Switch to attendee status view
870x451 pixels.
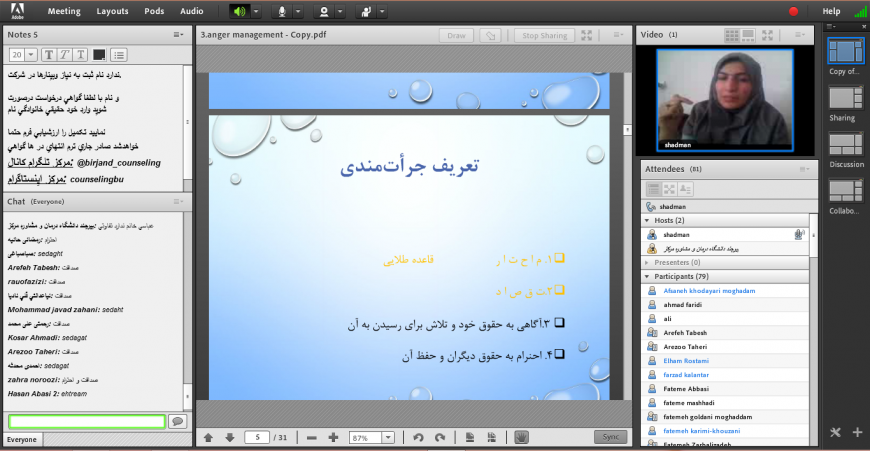tap(685, 189)
